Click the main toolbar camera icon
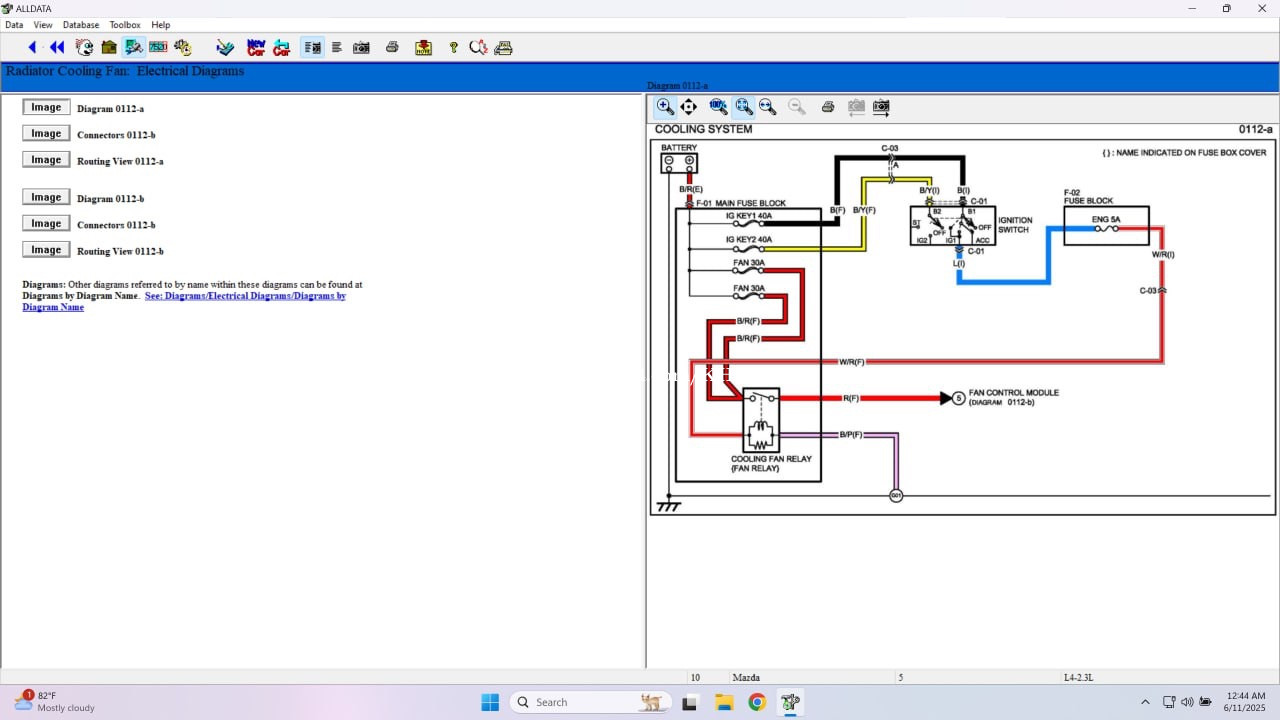 361,47
